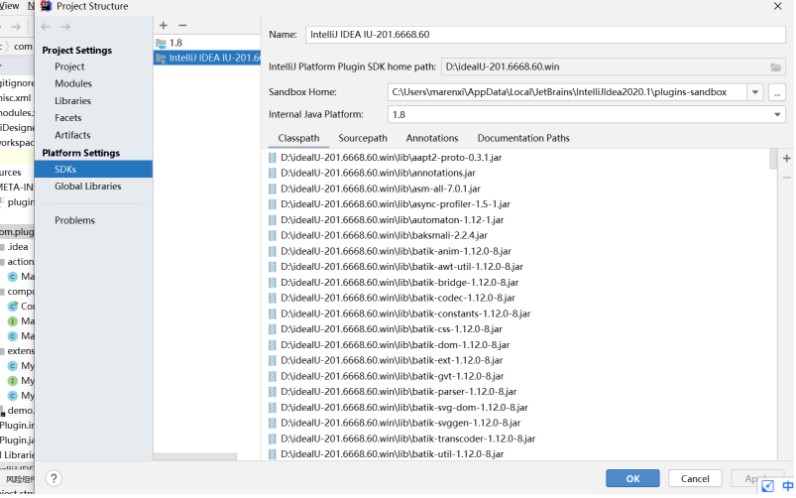Select batik-ext-1.12.0-8.jar classpath entry
The image size is (796, 498).
(391, 360)
